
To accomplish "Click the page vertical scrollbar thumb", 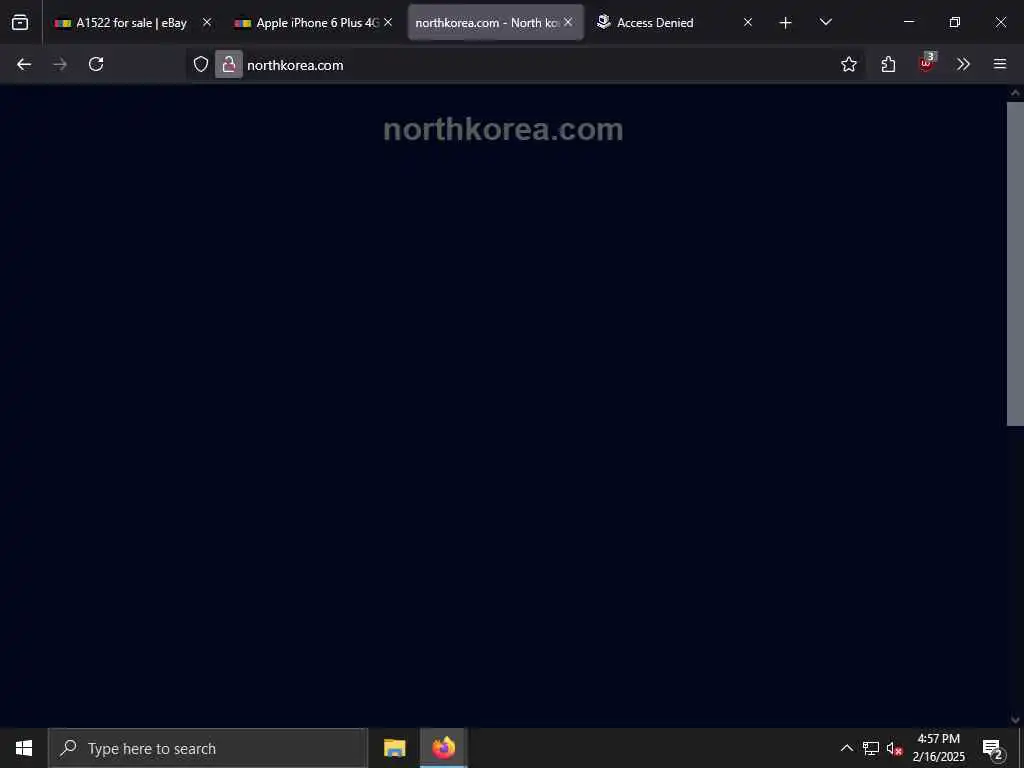I will click(x=1015, y=263).
